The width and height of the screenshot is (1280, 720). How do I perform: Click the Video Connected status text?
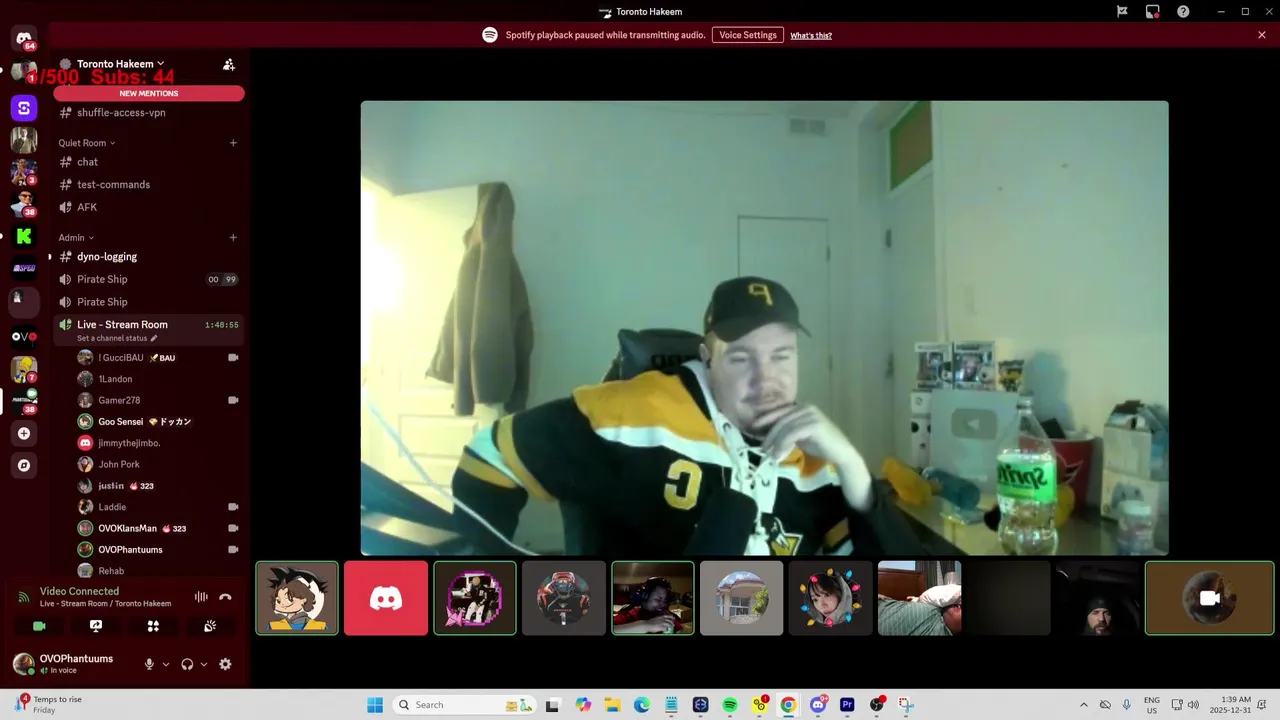click(79, 591)
